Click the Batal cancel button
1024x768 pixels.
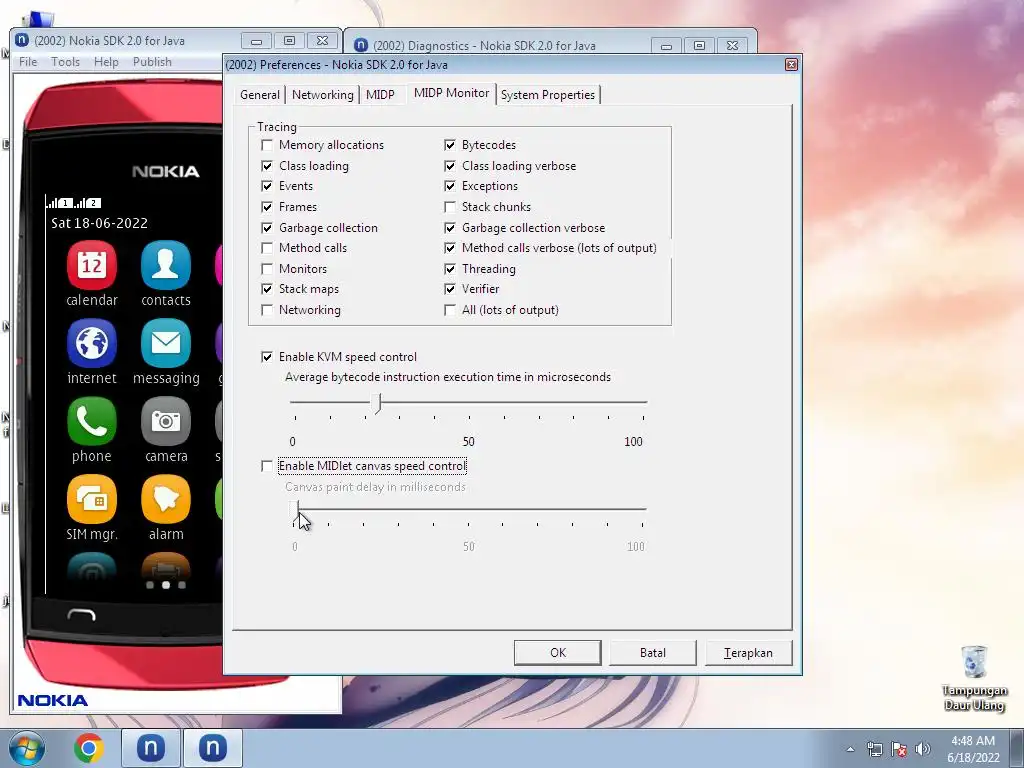pyautogui.click(x=652, y=653)
